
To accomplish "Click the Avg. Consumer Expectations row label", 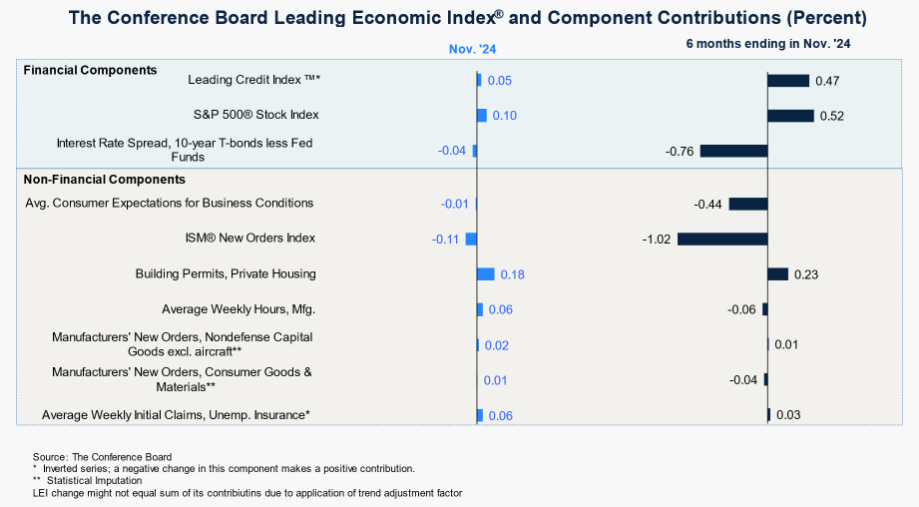I will [x=170, y=203].
